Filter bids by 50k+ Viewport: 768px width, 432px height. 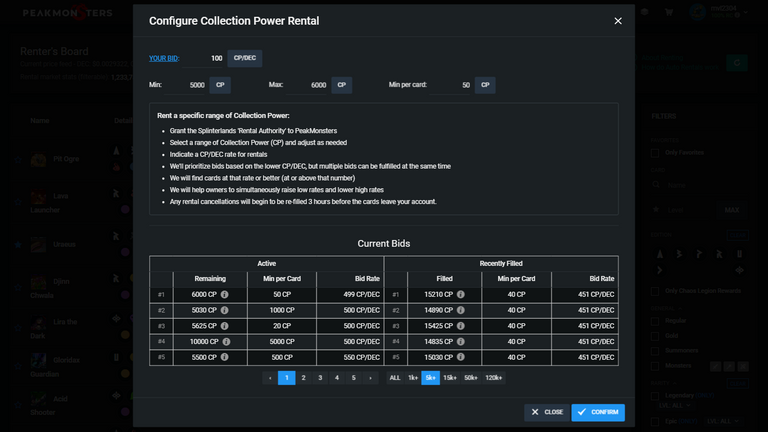[x=471, y=378]
